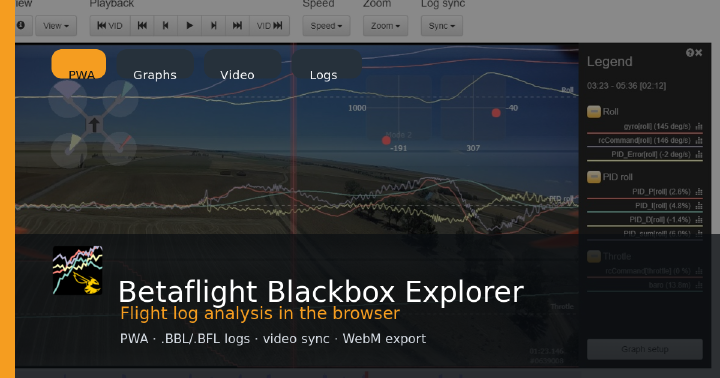
Task: Click the legend time range 03:23 - 05:36
Action: point(626,86)
